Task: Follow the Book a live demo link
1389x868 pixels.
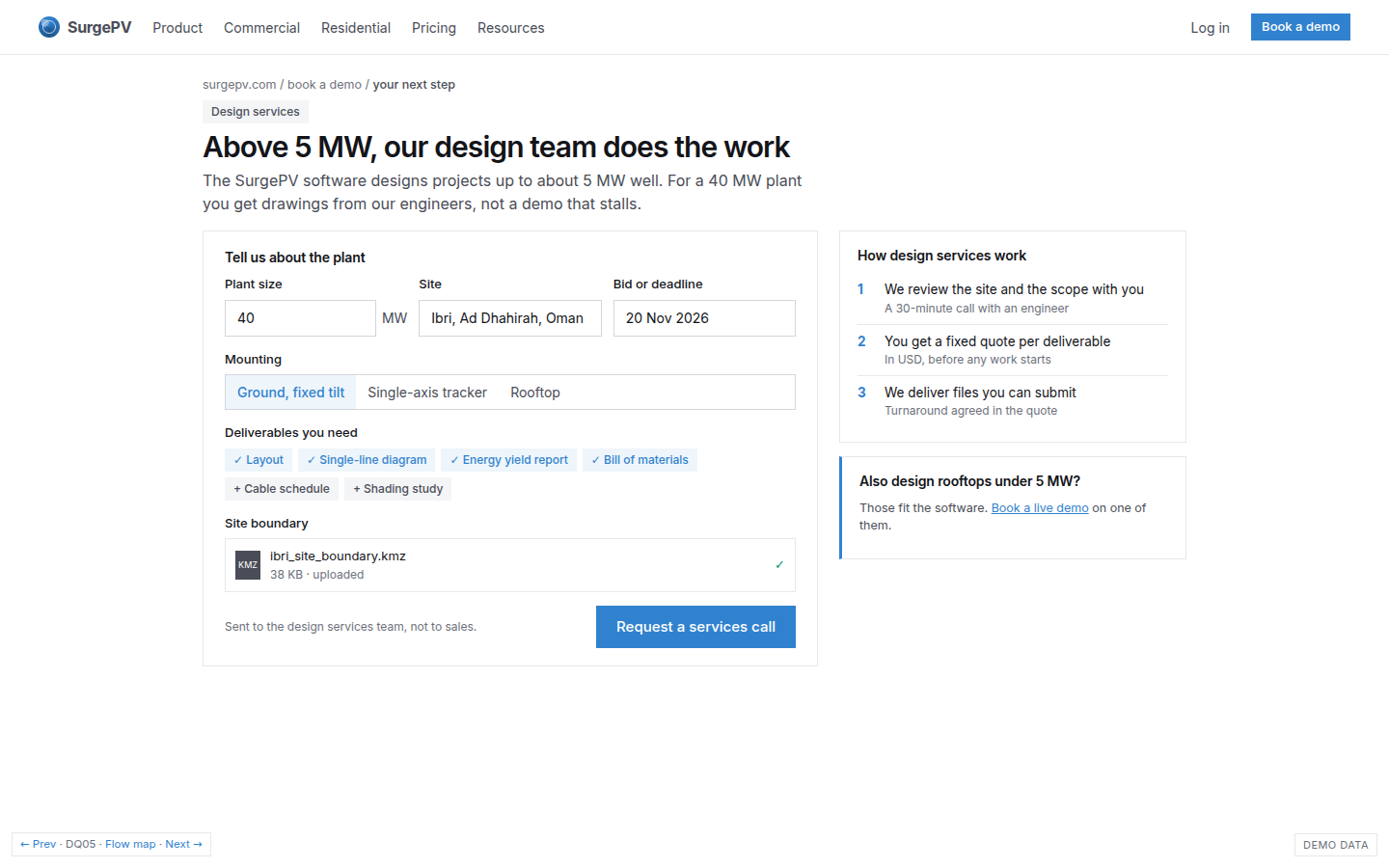Action: pos(1040,508)
